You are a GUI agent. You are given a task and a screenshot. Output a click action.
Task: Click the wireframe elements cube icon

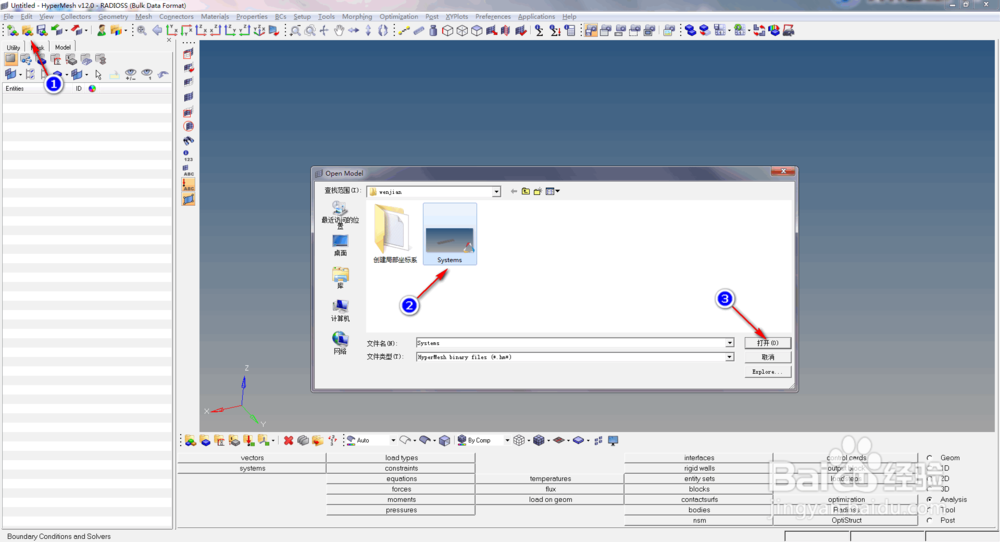pos(519,441)
